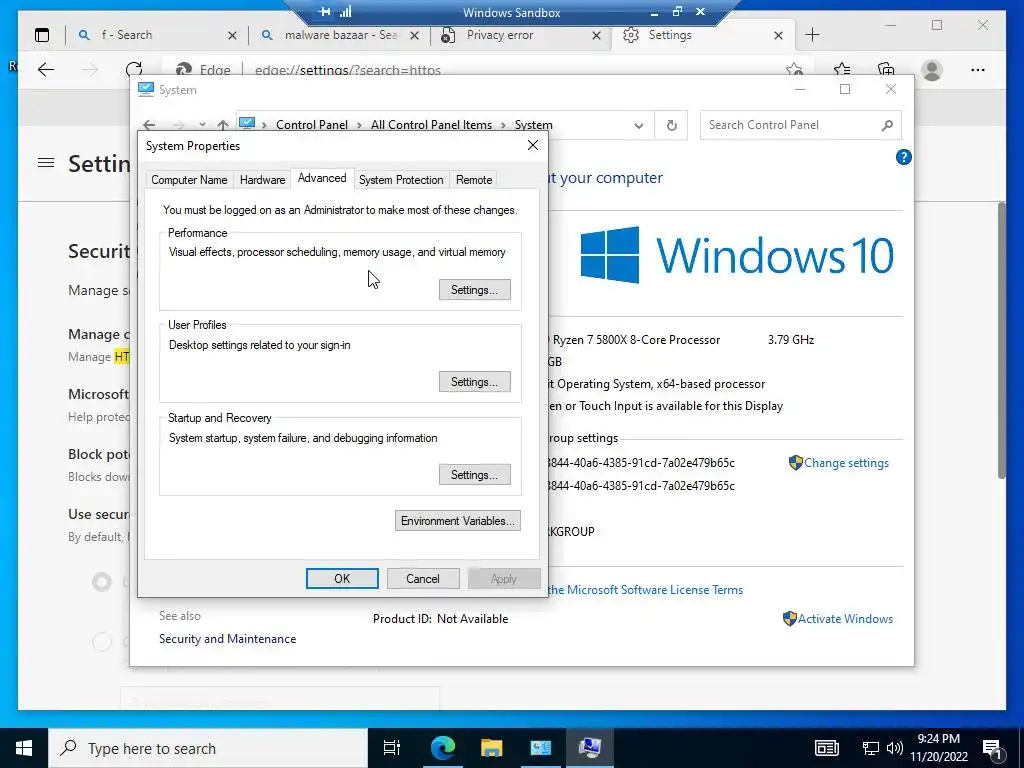
Task: Open Edge Settings and more menu
Action: [x=978, y=70]
